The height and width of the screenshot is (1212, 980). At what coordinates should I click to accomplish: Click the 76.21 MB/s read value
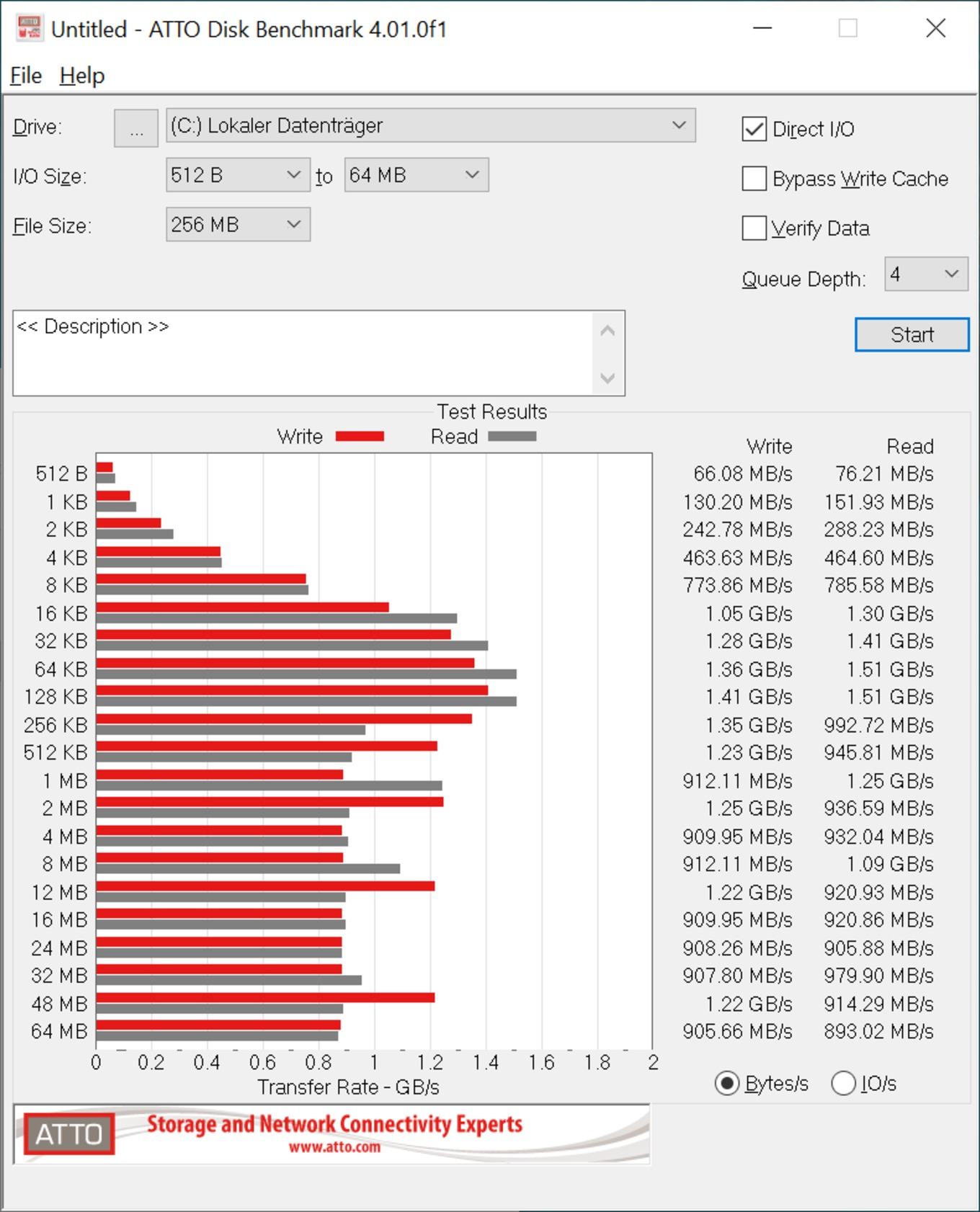click(884, 474)
